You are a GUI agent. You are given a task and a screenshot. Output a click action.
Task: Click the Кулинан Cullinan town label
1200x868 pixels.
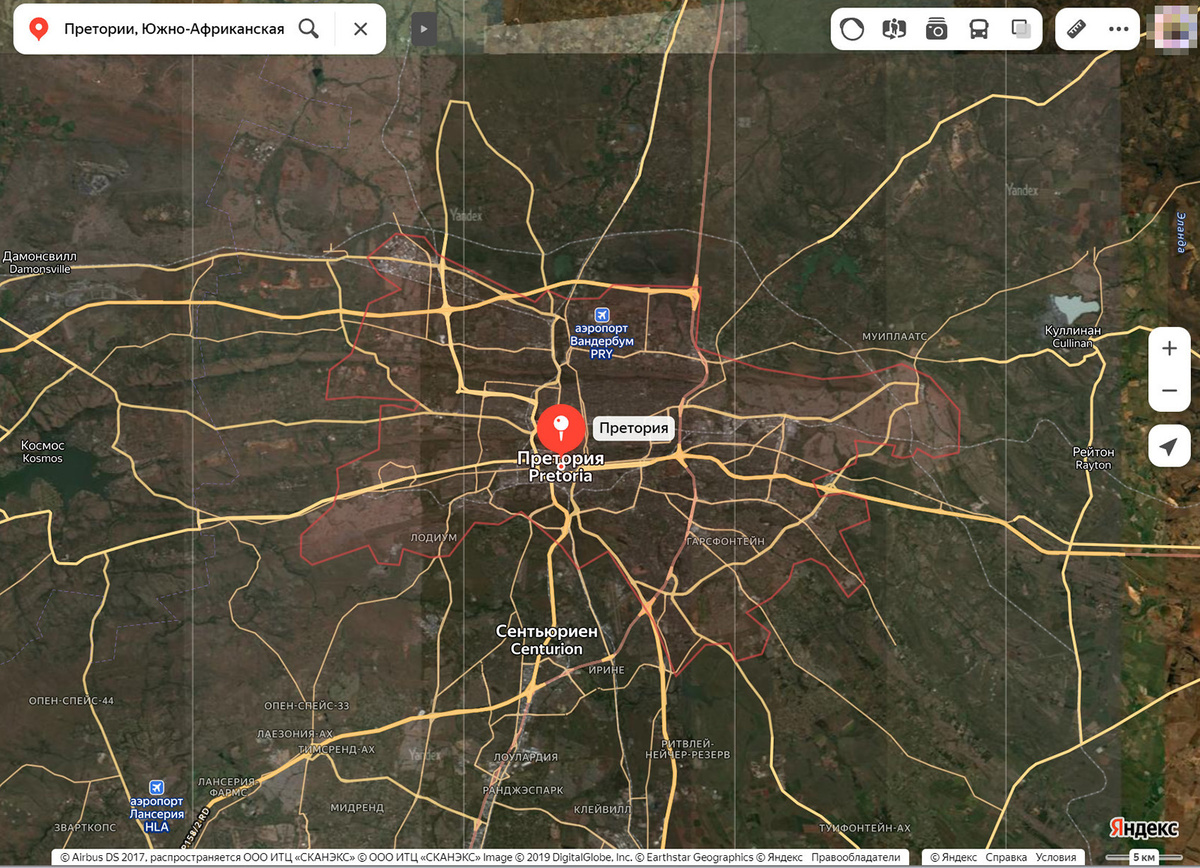[x=1072, y=336]
